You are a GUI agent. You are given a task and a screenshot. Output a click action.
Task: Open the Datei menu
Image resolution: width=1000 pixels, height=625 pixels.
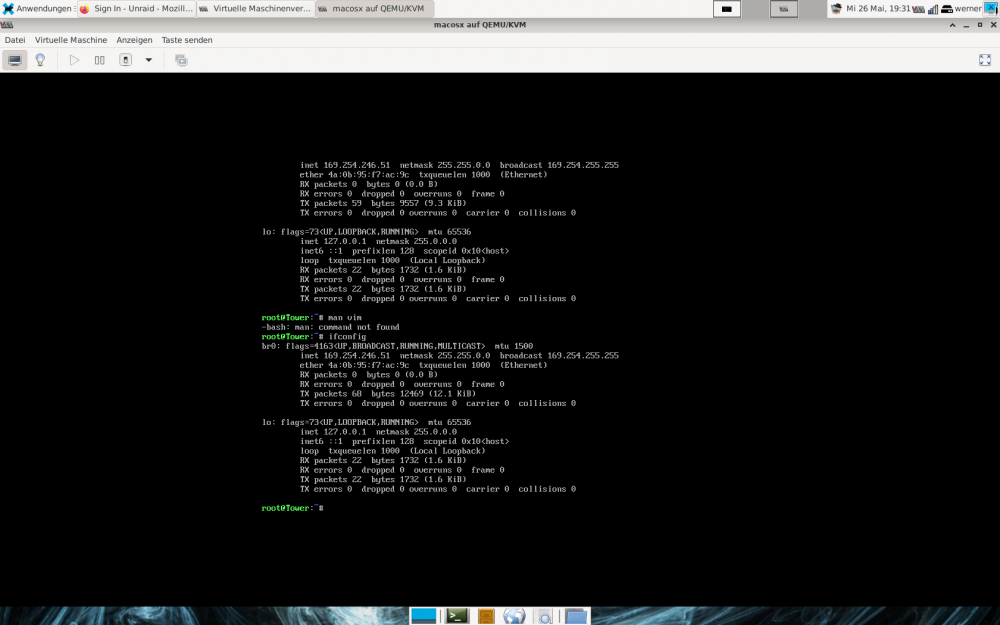[15, 40]
